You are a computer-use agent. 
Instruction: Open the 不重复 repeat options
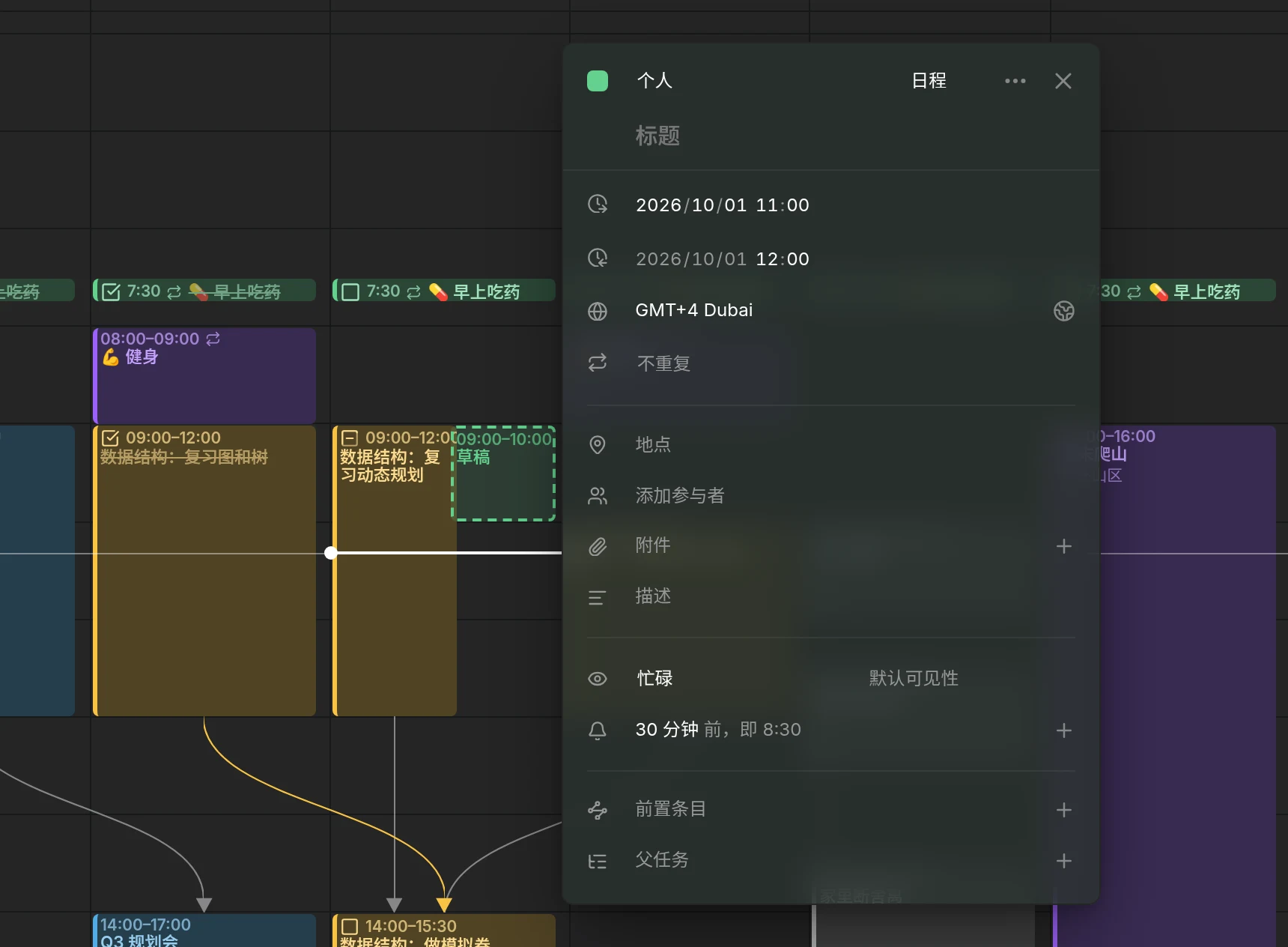(663, 364)
